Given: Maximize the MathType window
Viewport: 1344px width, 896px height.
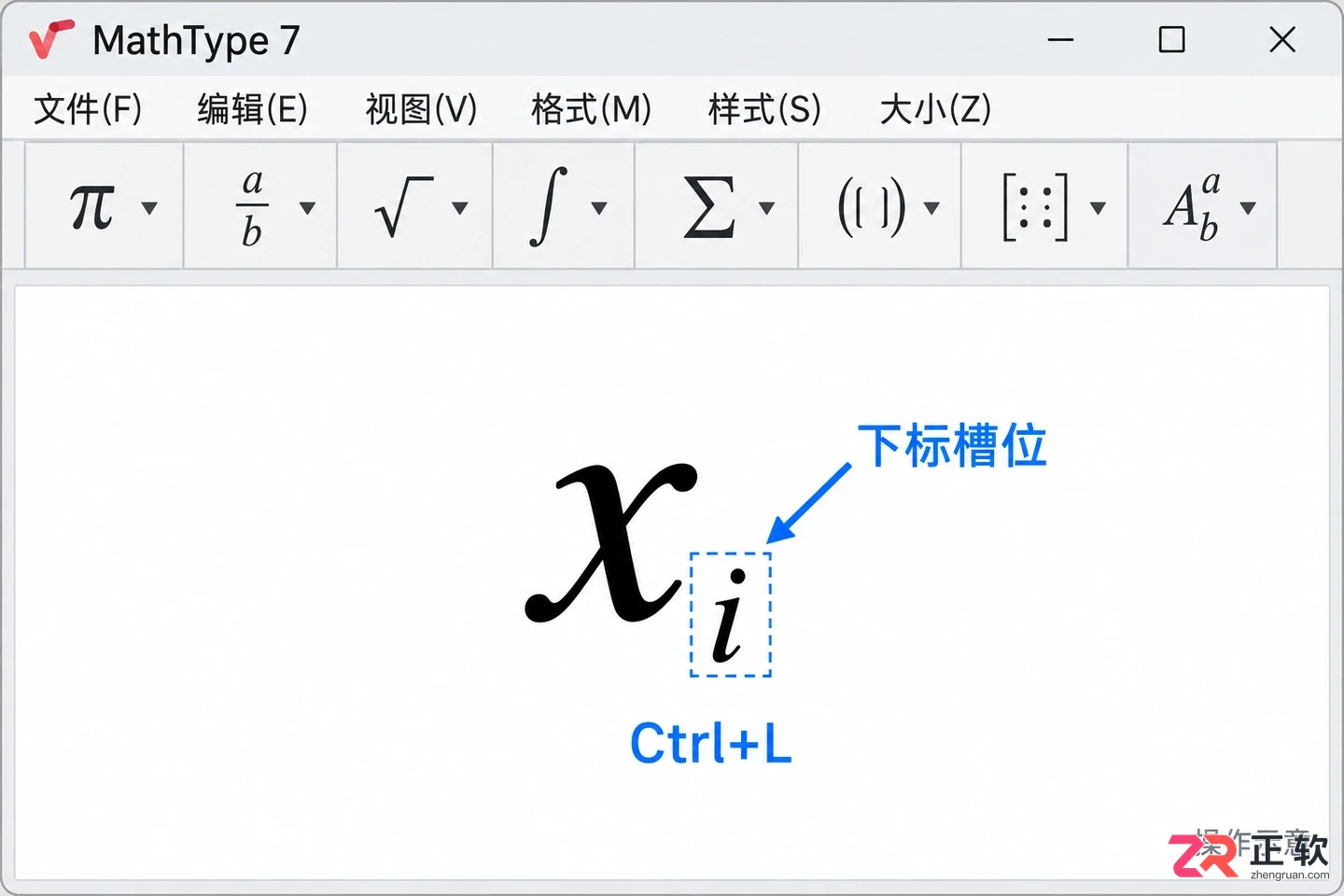Looking at the screenshot, I should [1171, 40].
